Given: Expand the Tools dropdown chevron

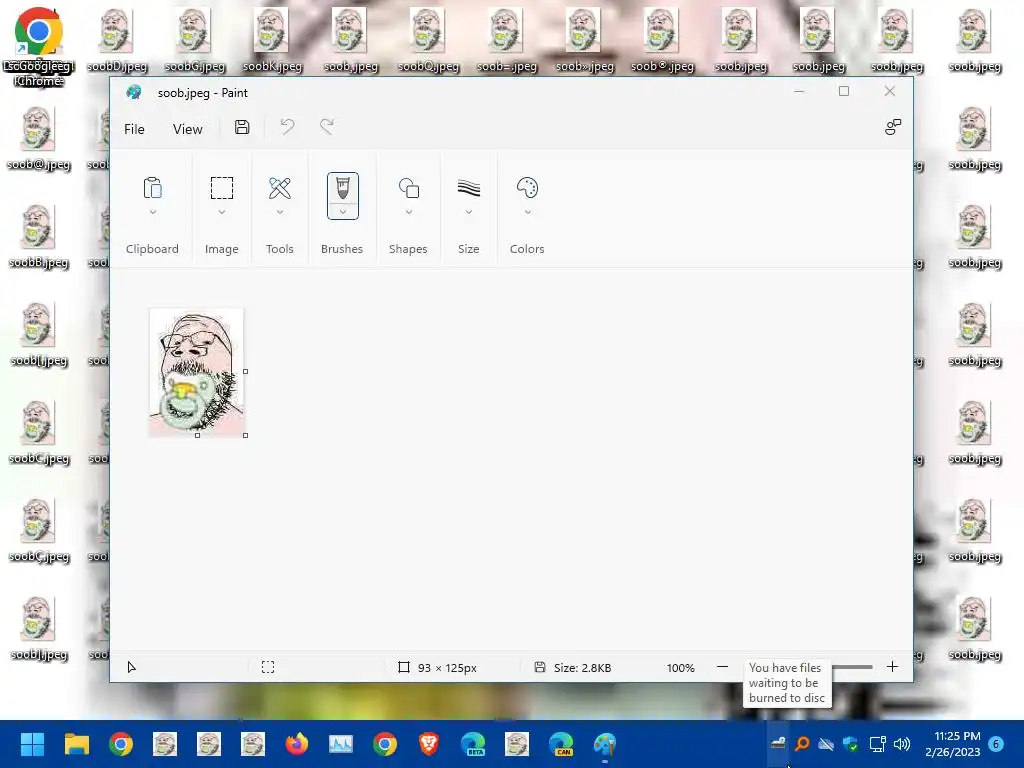Looking at the screenshot, I should [x=280, y=212].
